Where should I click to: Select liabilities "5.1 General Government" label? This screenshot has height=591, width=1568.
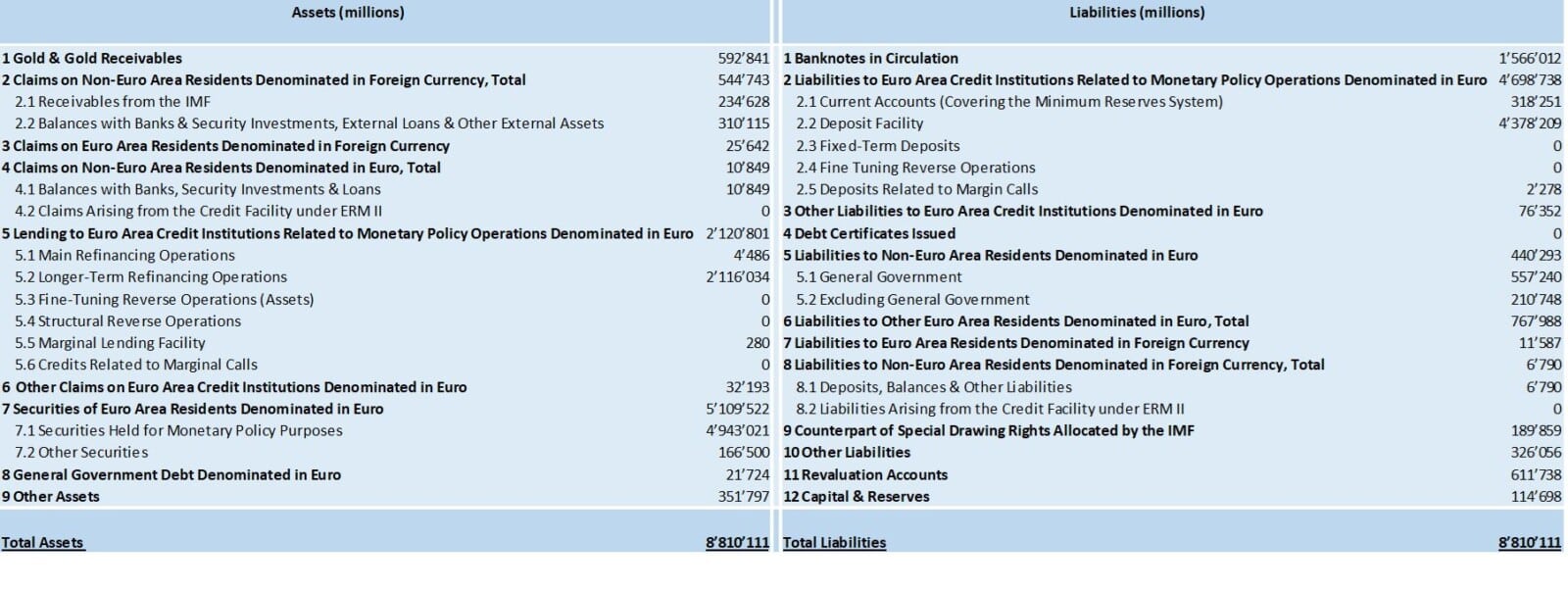(x=879, y=277)
